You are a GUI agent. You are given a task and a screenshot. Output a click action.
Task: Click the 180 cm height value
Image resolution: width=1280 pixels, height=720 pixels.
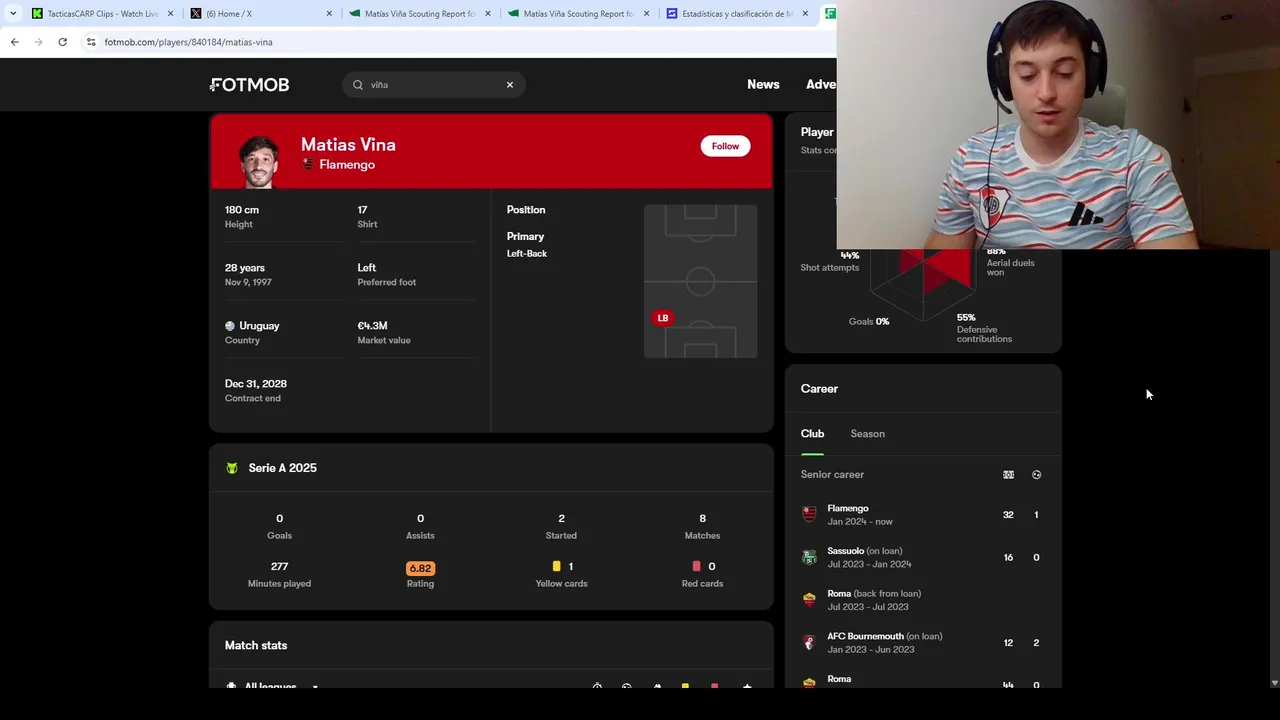click(242, 210)
